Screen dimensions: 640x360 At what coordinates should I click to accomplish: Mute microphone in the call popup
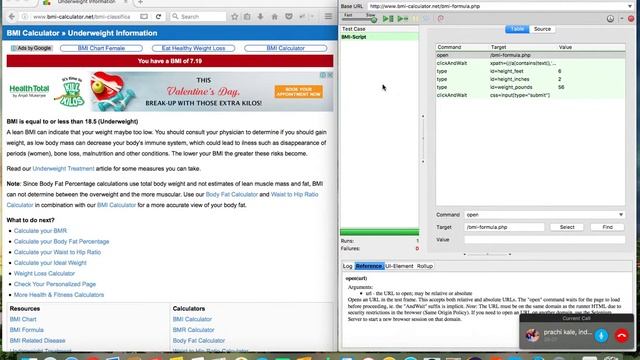click(x=601, y=336)
